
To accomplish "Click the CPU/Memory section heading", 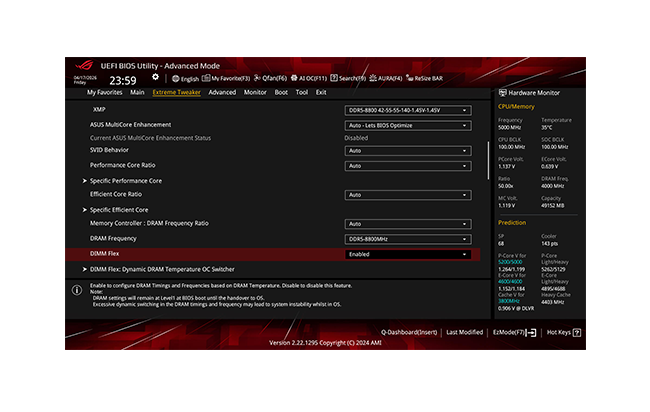I will click(x=516, y=107).
